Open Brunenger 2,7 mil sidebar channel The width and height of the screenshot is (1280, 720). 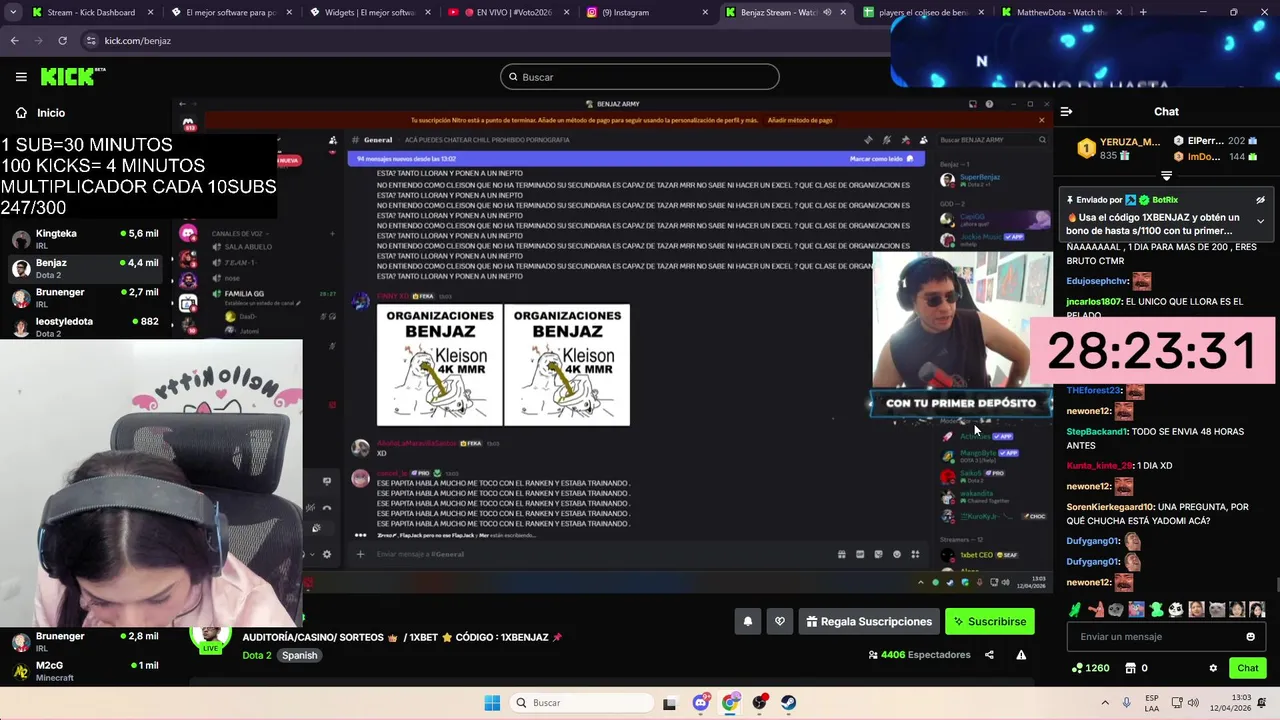point(85,298)
